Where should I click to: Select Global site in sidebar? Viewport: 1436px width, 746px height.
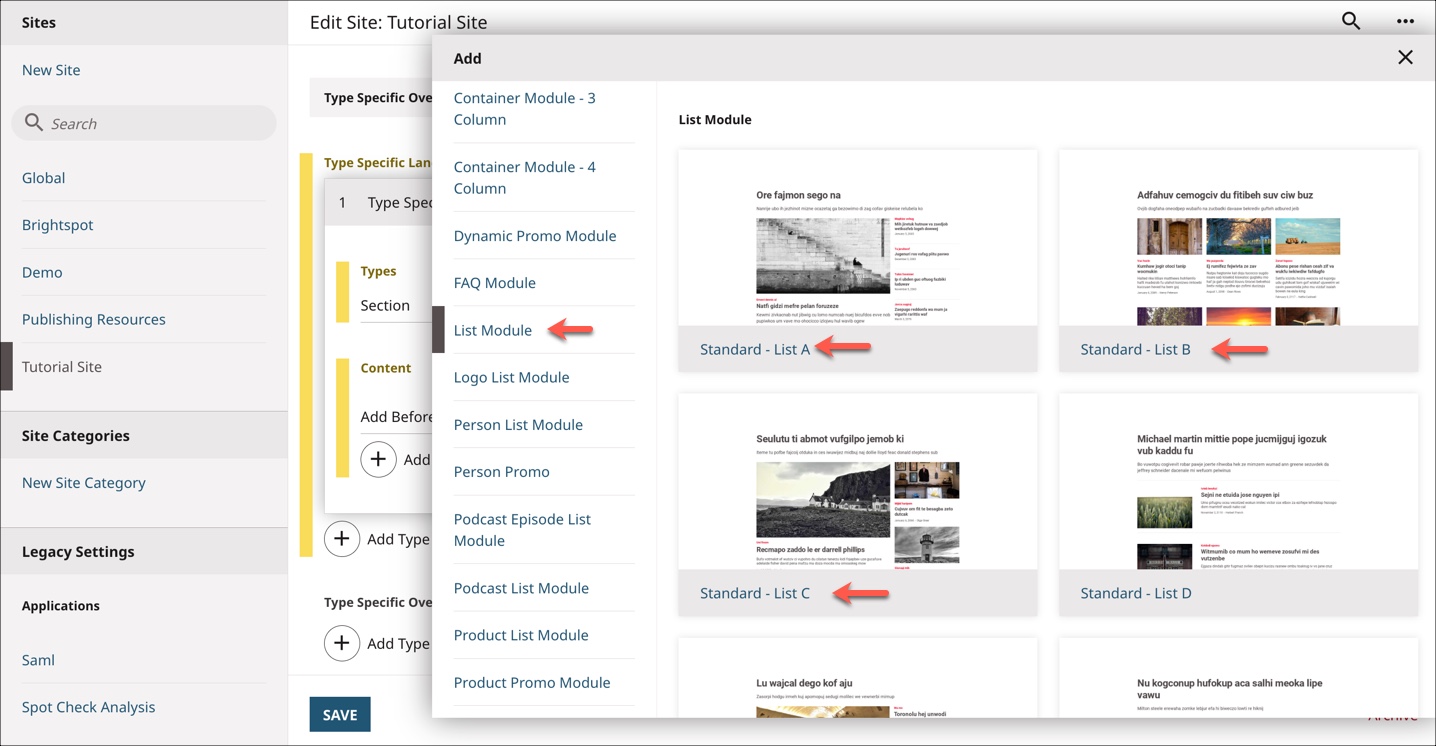(43, 178)
